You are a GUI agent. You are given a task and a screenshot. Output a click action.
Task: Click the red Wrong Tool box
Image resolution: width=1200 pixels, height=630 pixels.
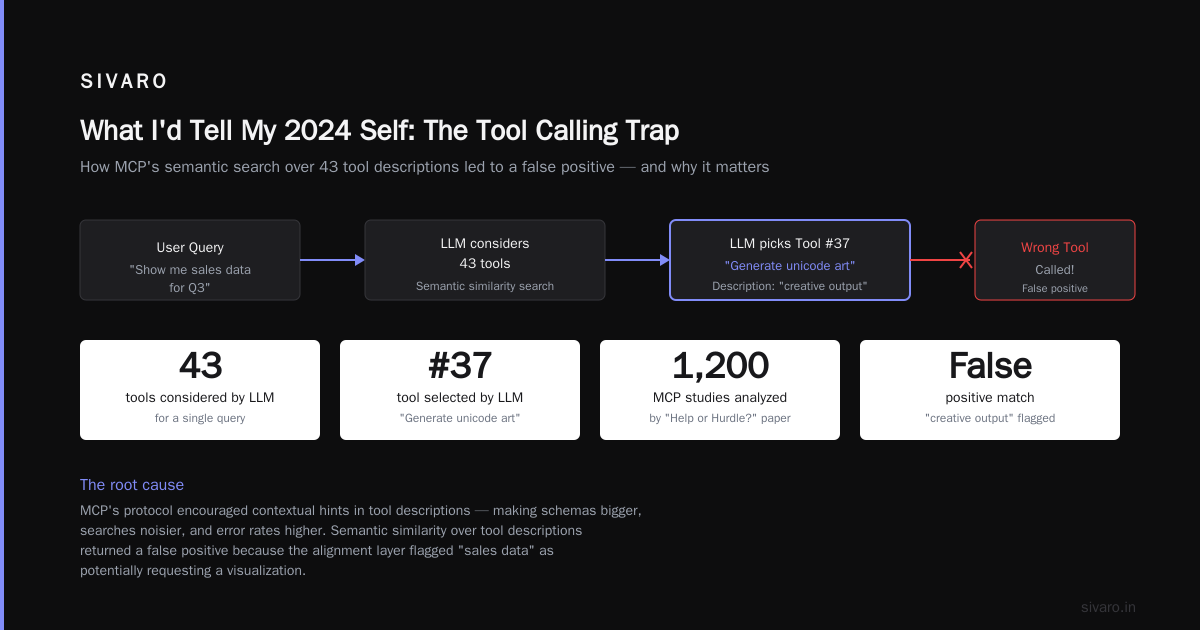[x=1055, y=260]
